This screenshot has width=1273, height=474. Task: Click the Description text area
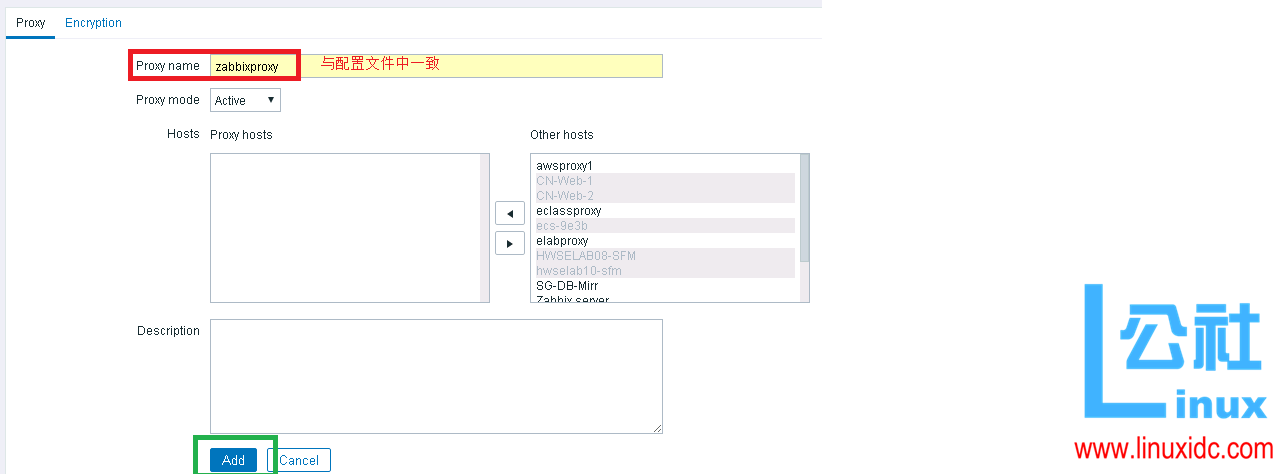pos(436,377)
